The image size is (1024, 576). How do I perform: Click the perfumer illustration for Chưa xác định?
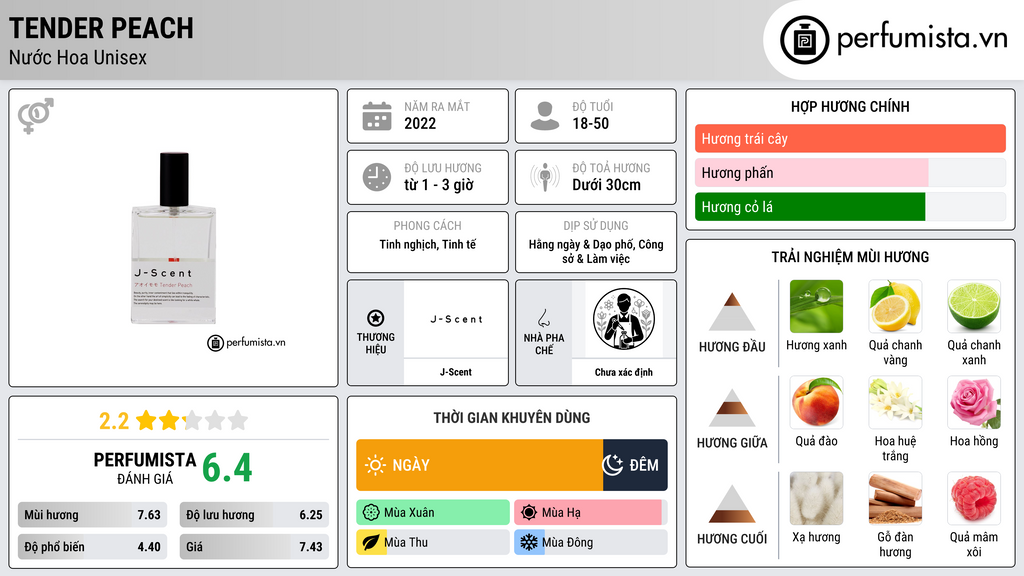pyautogui.click(x=624, y=319)
